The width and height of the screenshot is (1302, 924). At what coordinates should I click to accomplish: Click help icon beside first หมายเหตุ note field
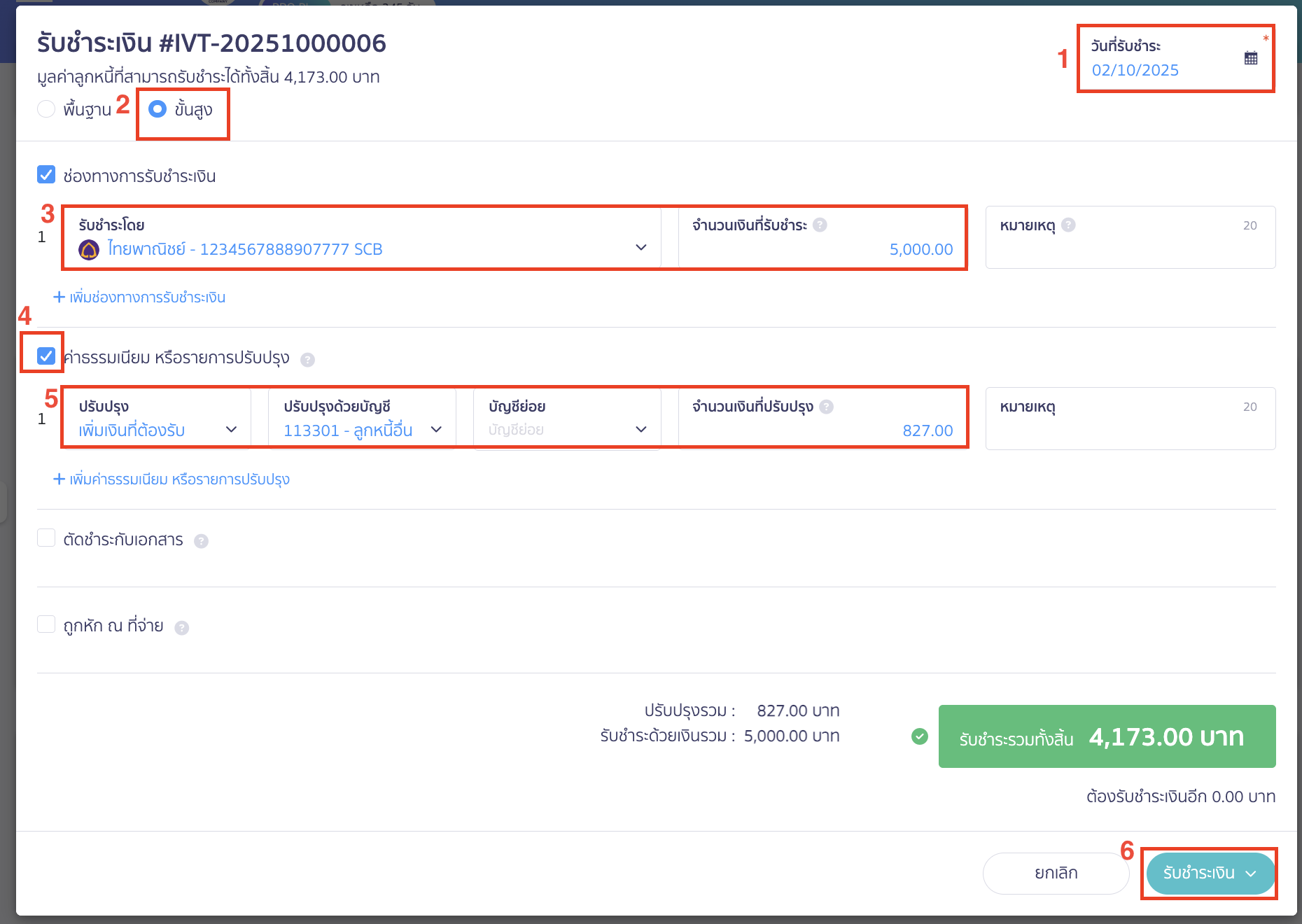tap(1067, 225)
